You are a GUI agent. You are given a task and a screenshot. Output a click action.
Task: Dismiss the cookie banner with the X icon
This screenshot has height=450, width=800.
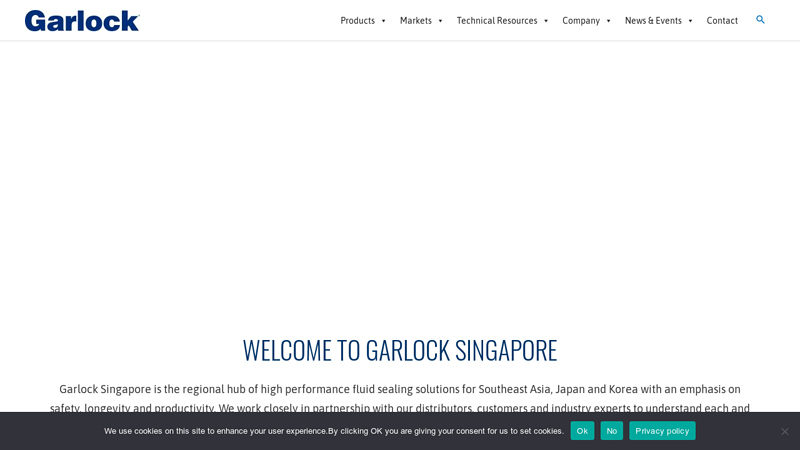(x=785, y=432)
